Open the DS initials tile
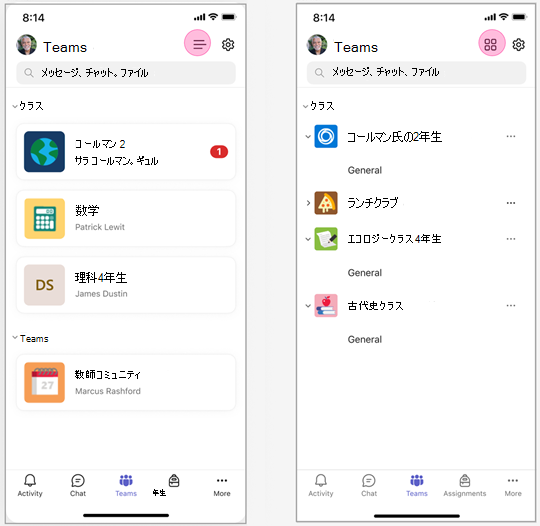Viewport: 540px width, 526px height. 44,285
